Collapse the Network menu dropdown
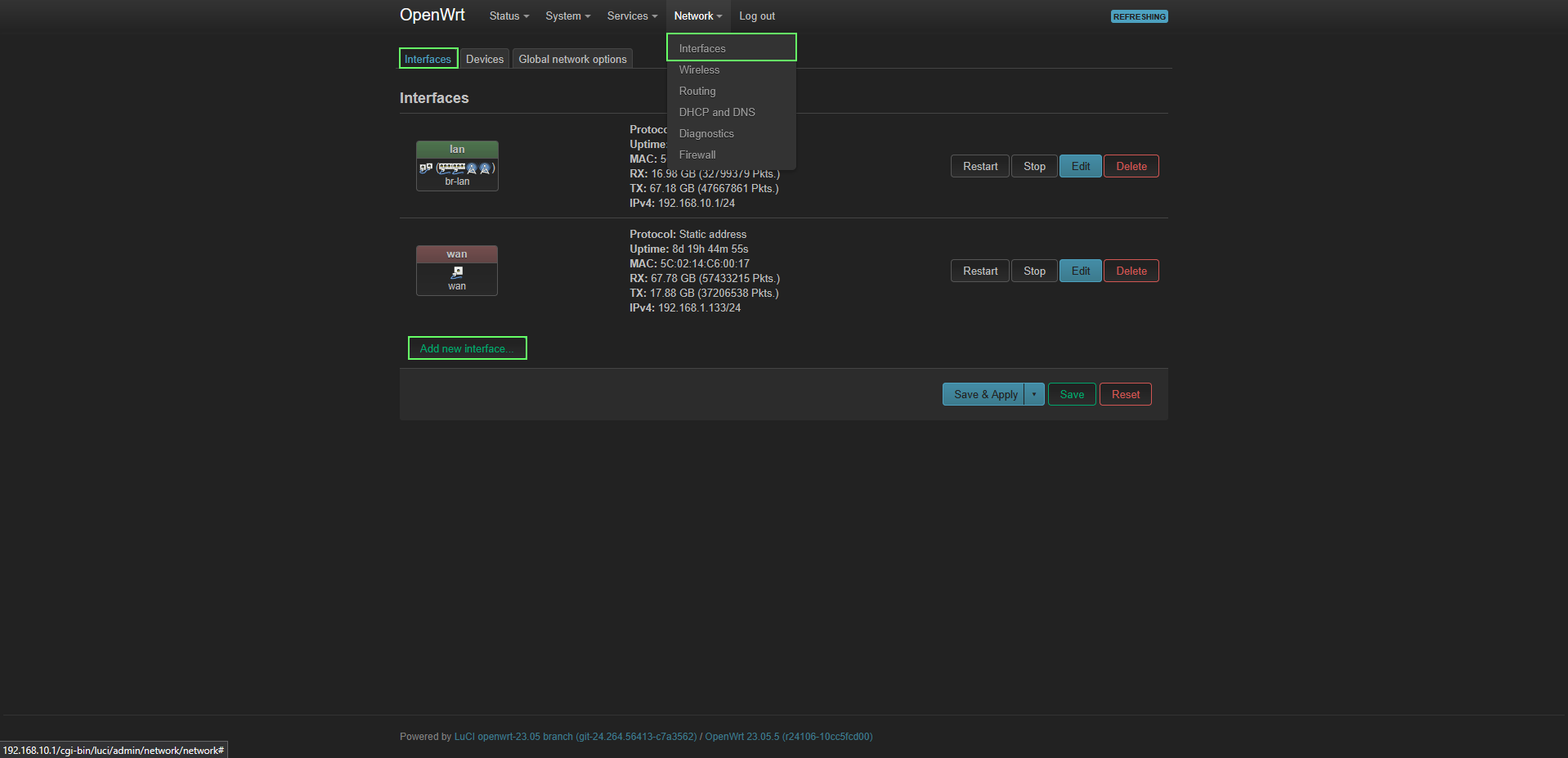This screenshot has height=758, width=1568. click(x=697, y=16)
